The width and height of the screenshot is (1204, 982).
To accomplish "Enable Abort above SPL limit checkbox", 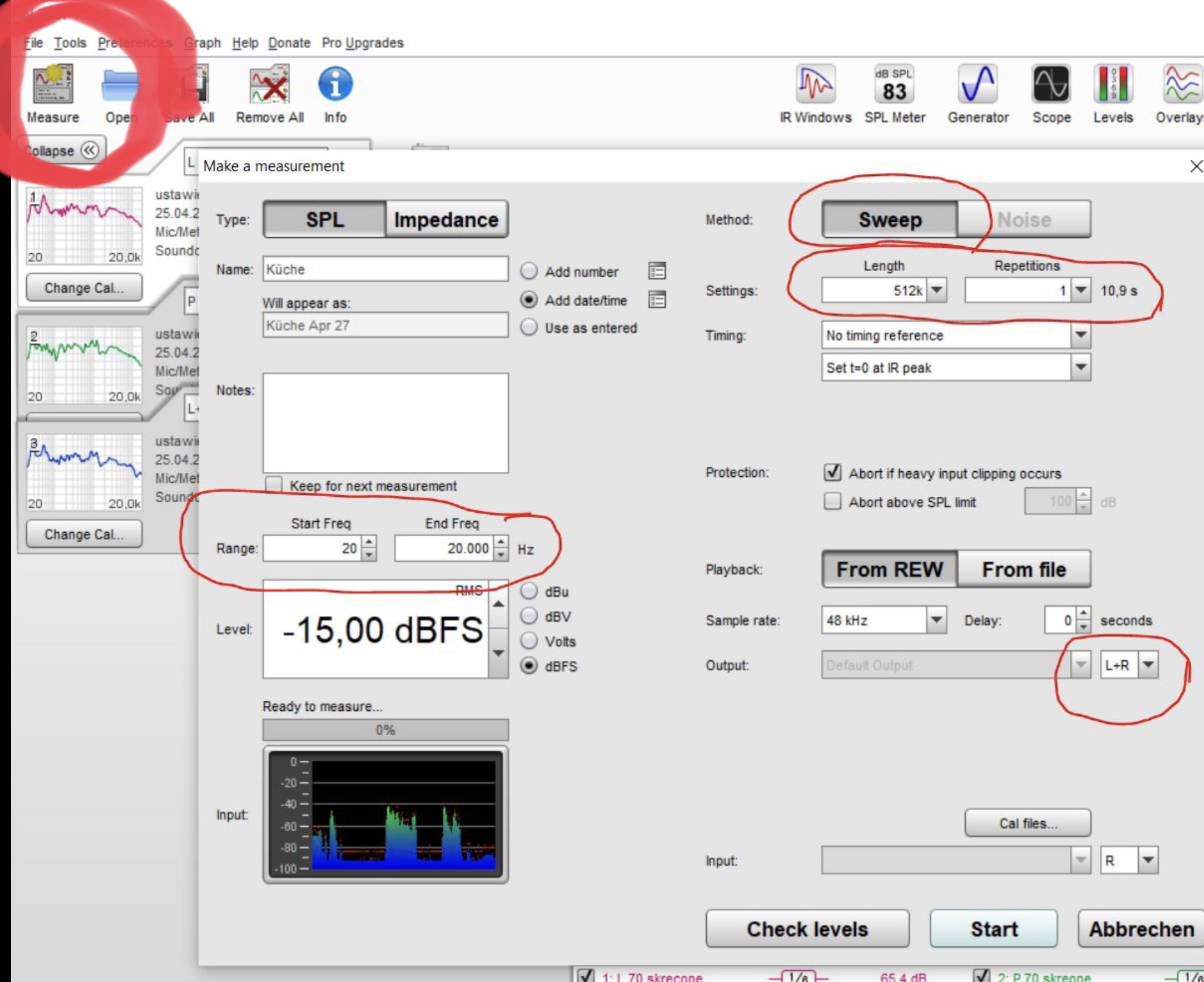I will click(x=832, y=501).
